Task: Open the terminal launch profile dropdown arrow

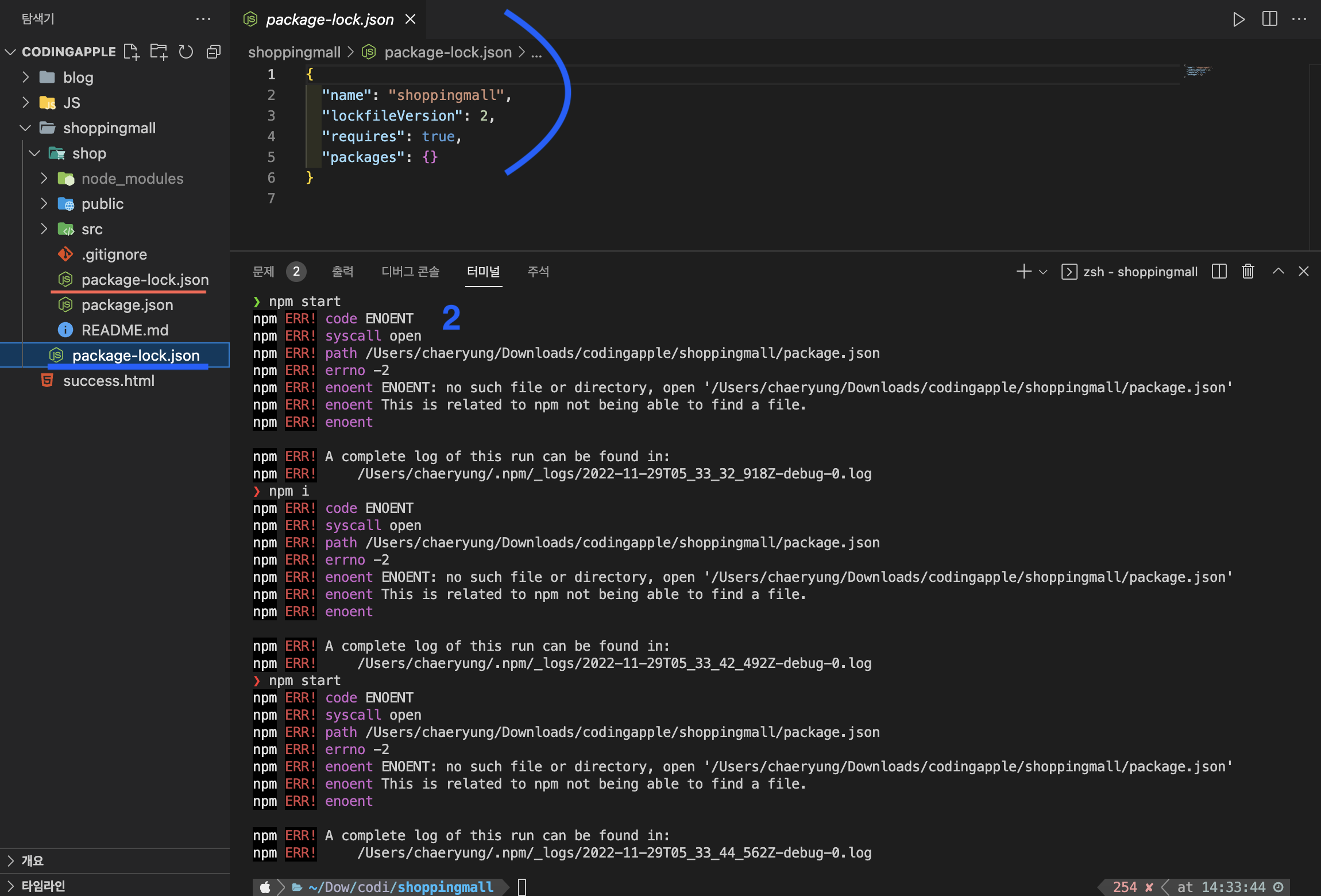Action: 1044,272
